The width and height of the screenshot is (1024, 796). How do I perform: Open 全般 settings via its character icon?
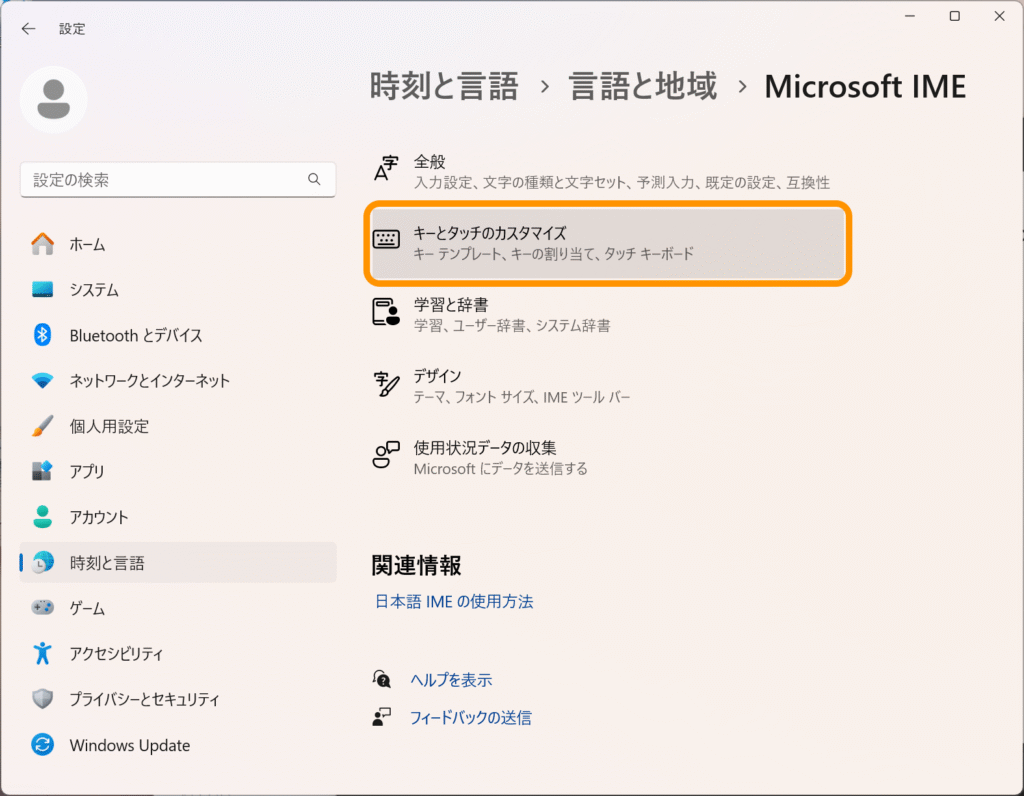click(x=386, y=169)
